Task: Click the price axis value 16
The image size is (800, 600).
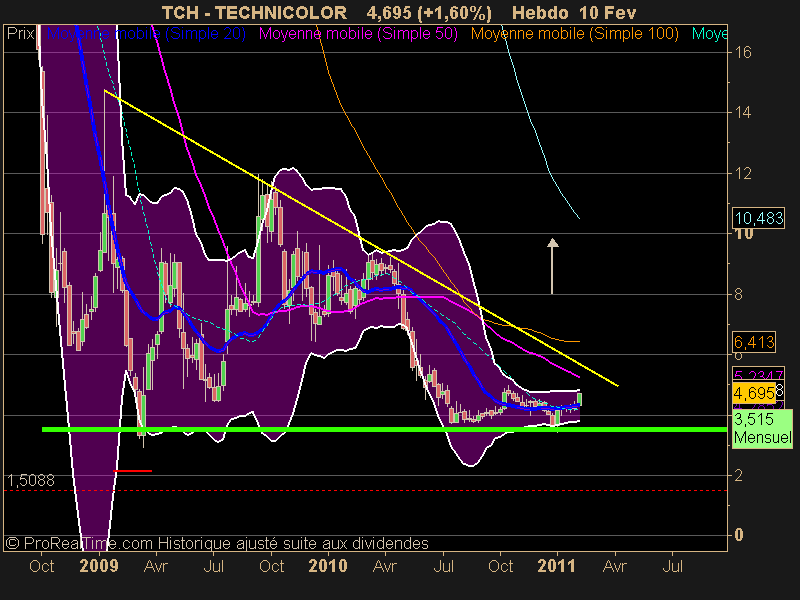Action: click(743, 52)
